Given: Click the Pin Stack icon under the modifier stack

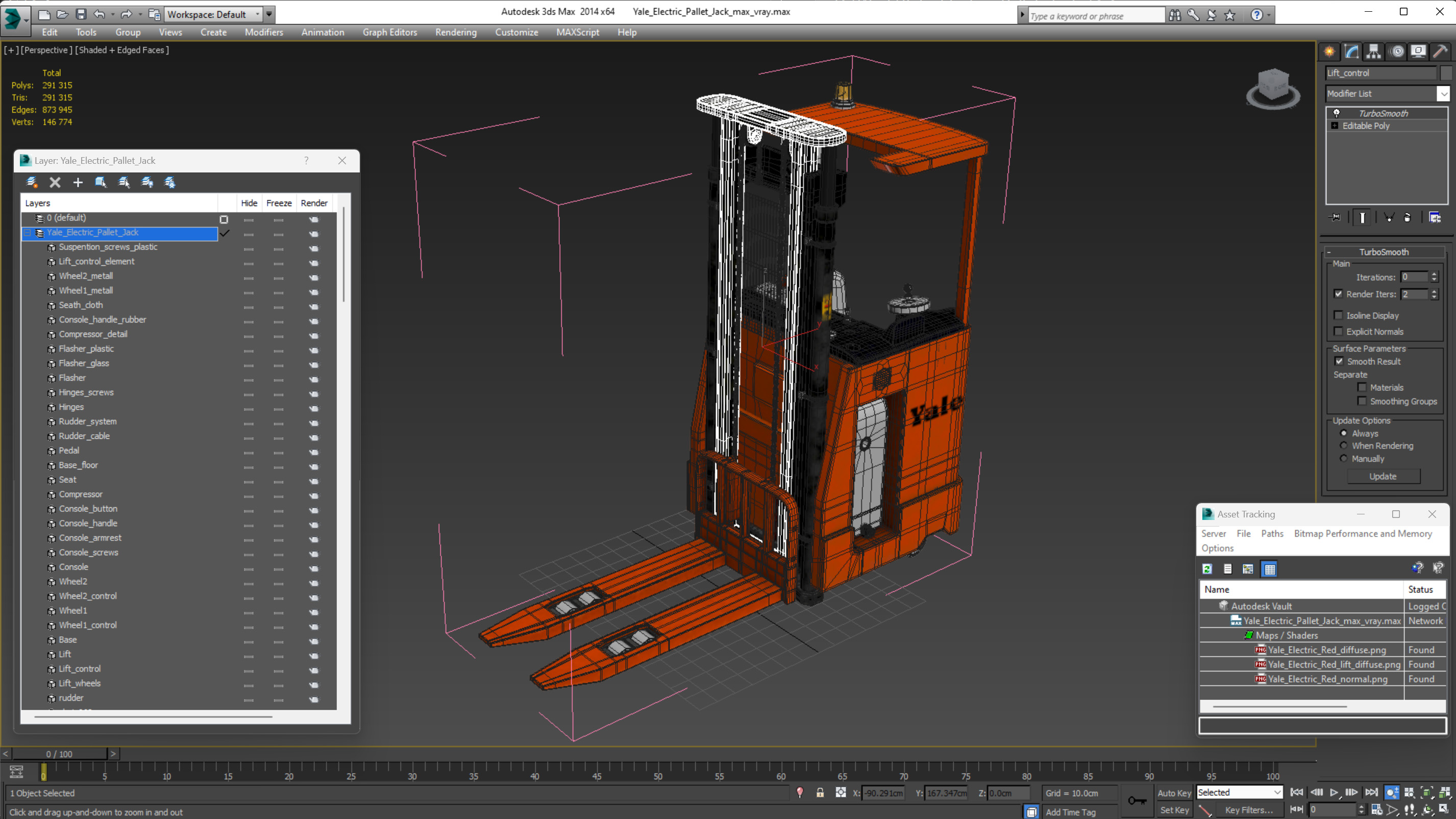Looking at the screenshot, I should click(x=1335, y=217).
